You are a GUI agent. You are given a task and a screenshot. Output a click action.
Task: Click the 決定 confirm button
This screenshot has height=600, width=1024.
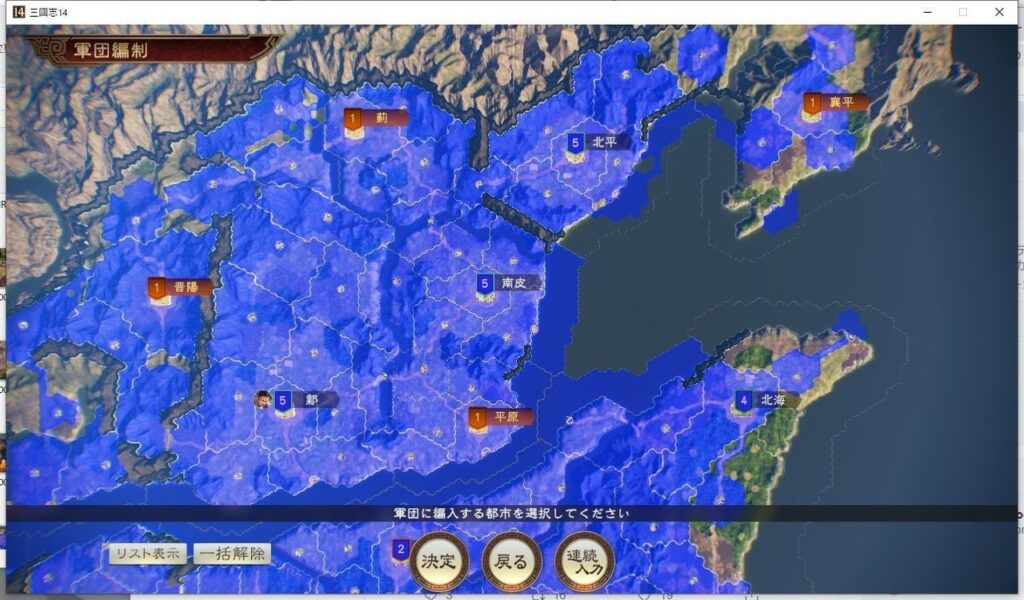(x=439, y=561)
